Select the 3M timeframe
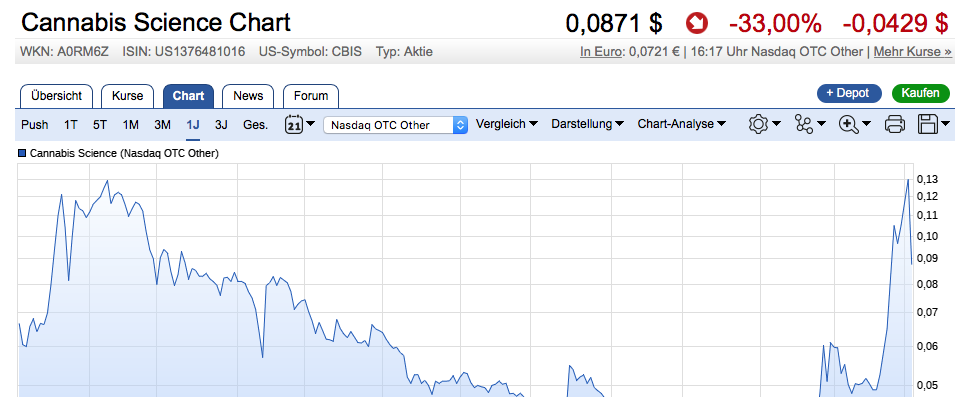Viewport: 964px width, 397px height. (x=162, y=125)
